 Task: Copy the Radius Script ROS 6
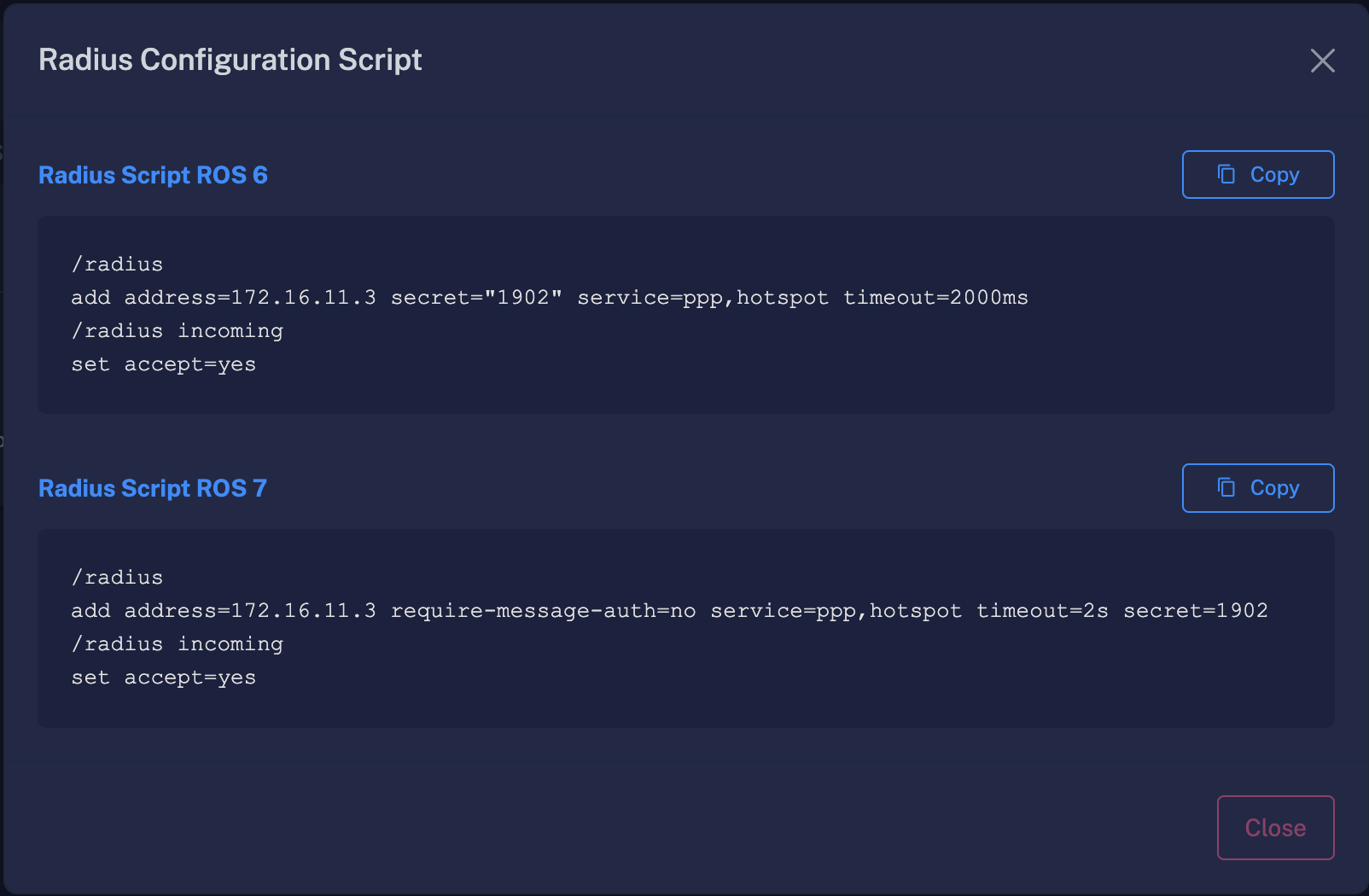click(1258, 175)
